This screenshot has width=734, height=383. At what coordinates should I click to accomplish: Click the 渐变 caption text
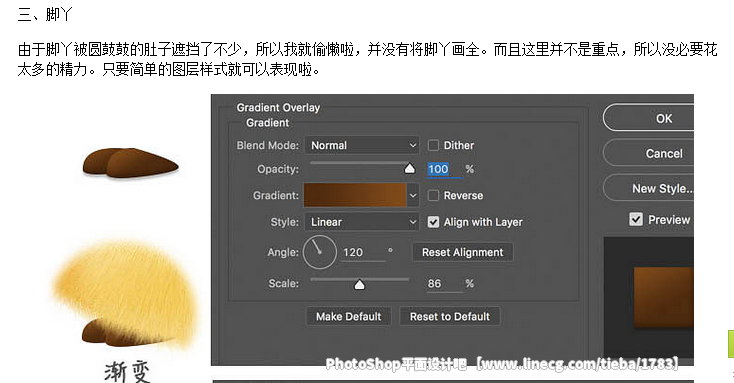click(x=127, y=371)
